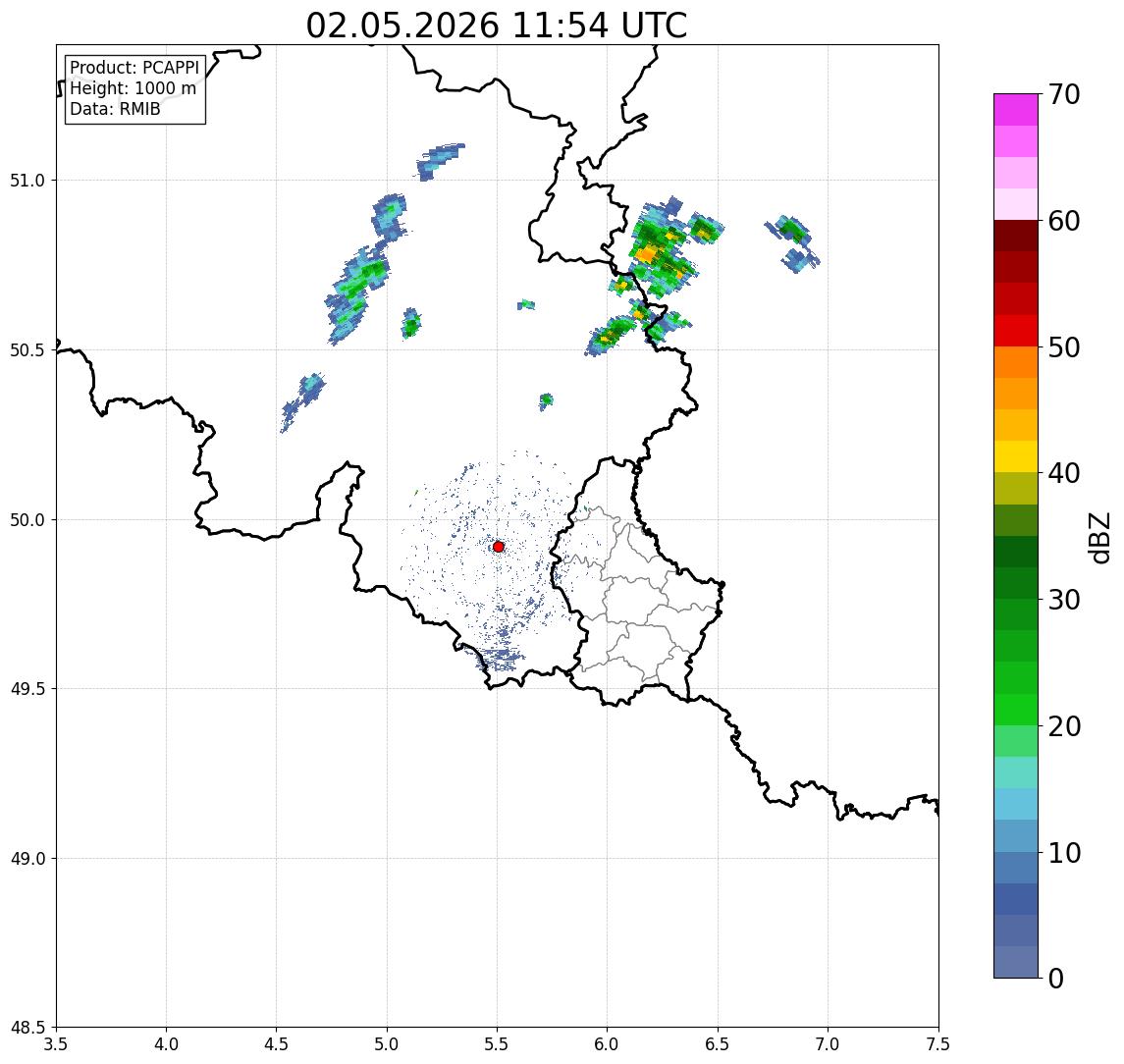Click the Height: 1000 m label
This screenshot has width=1124, height=1064.
click(x=133, y=88)
